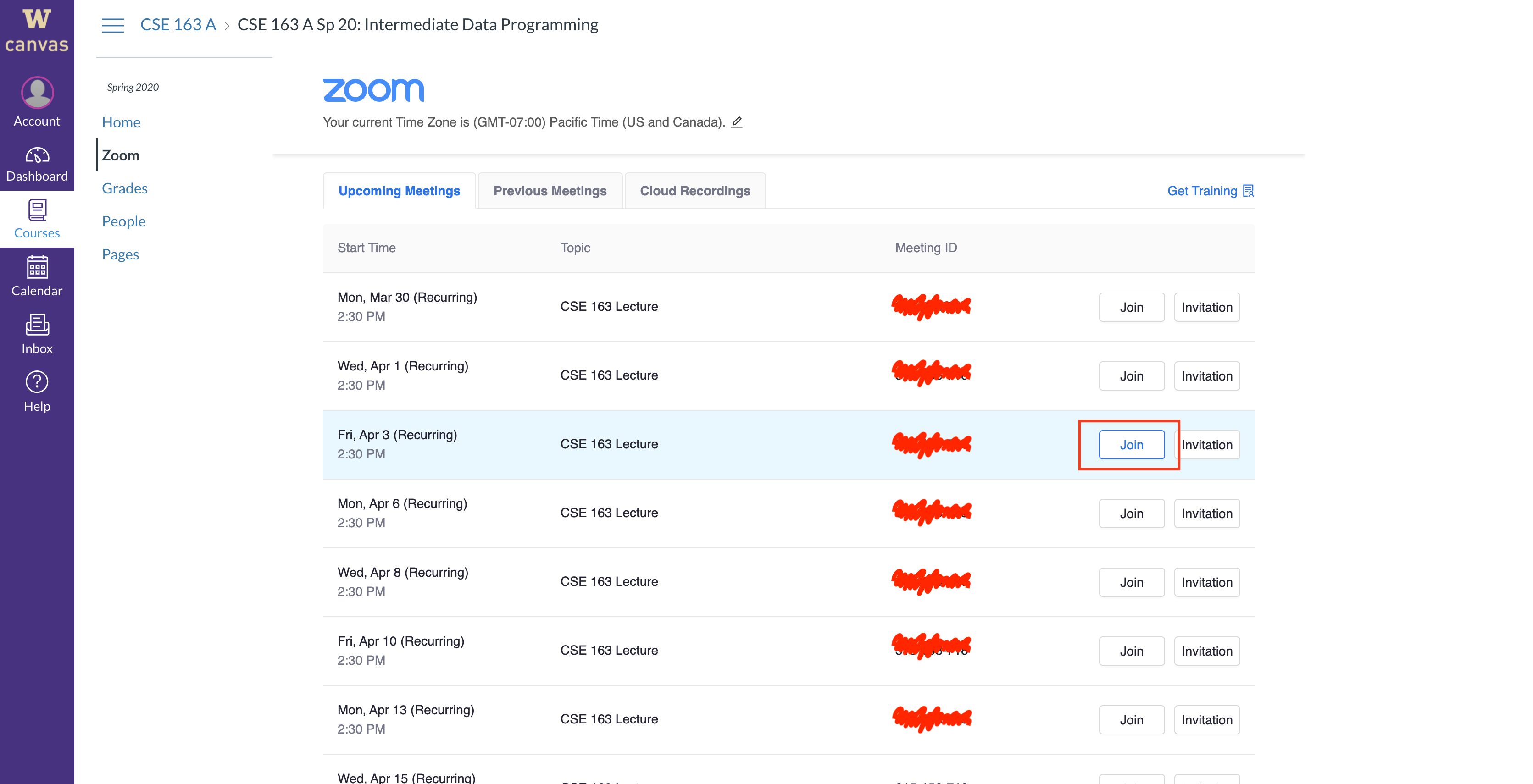Click Join for Fri, Apr 3 lecture
This screenshot has width=1533, height=784.
(1132, 444)
